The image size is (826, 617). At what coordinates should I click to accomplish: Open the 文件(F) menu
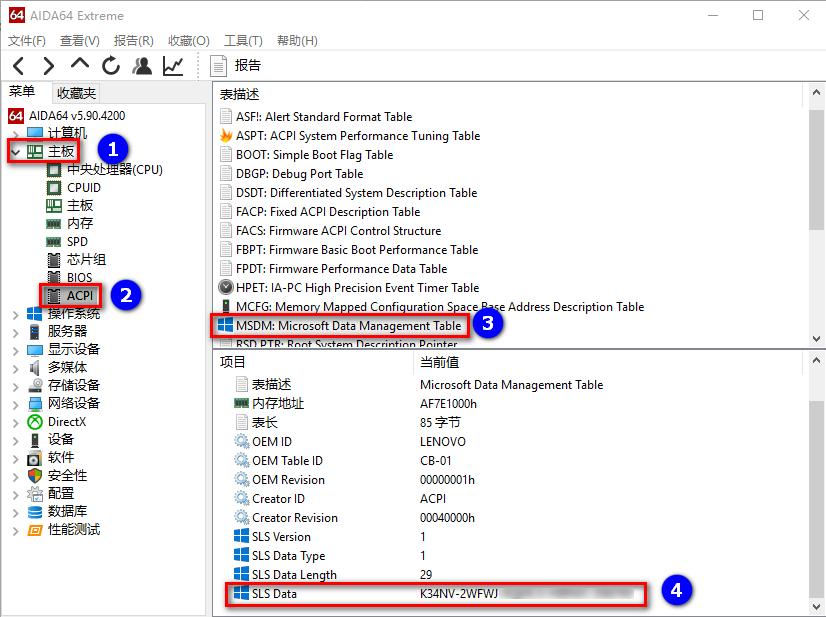click(27, 41)
